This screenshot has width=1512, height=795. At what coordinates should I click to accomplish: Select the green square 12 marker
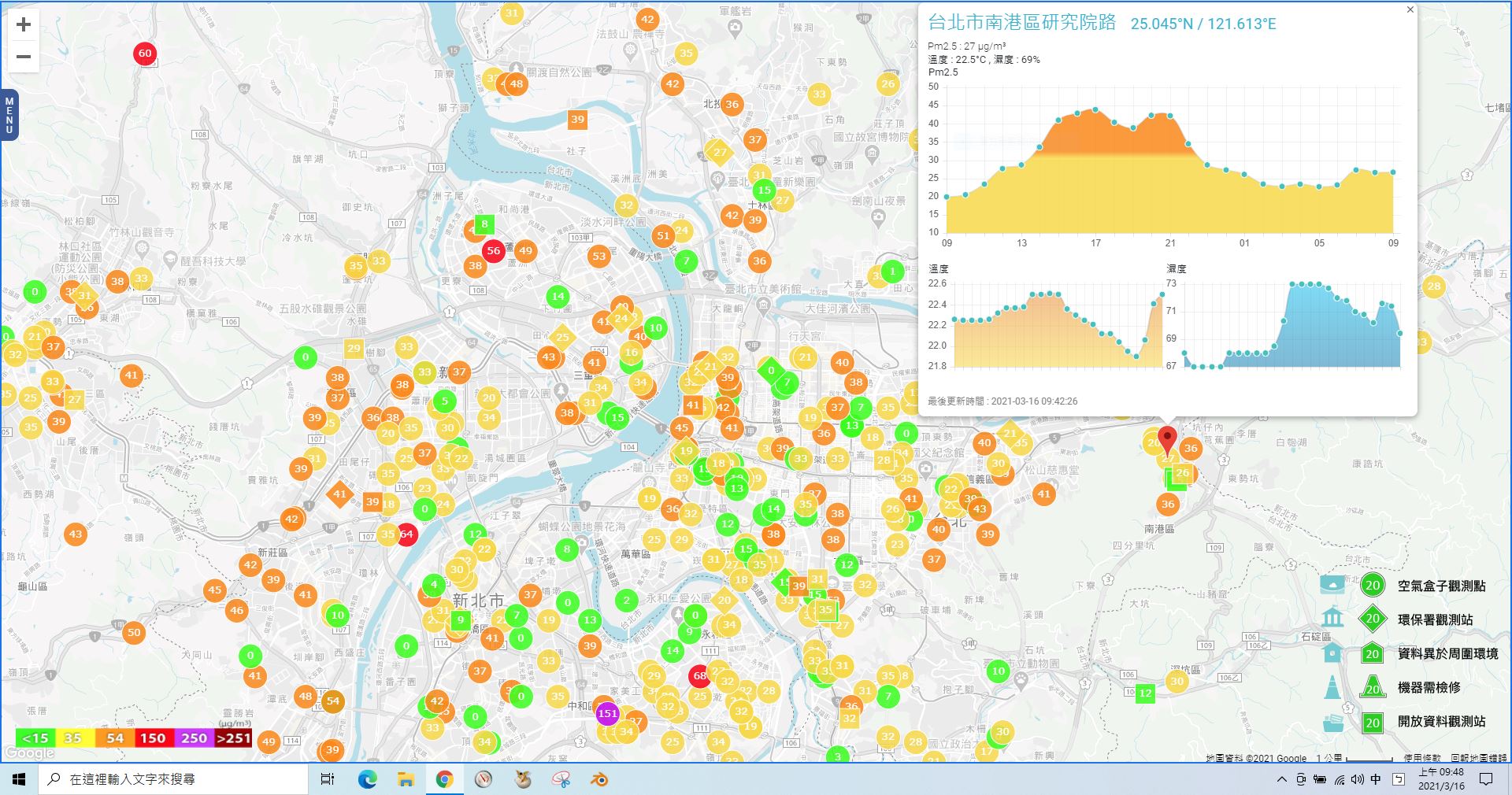click(1145, 693)
